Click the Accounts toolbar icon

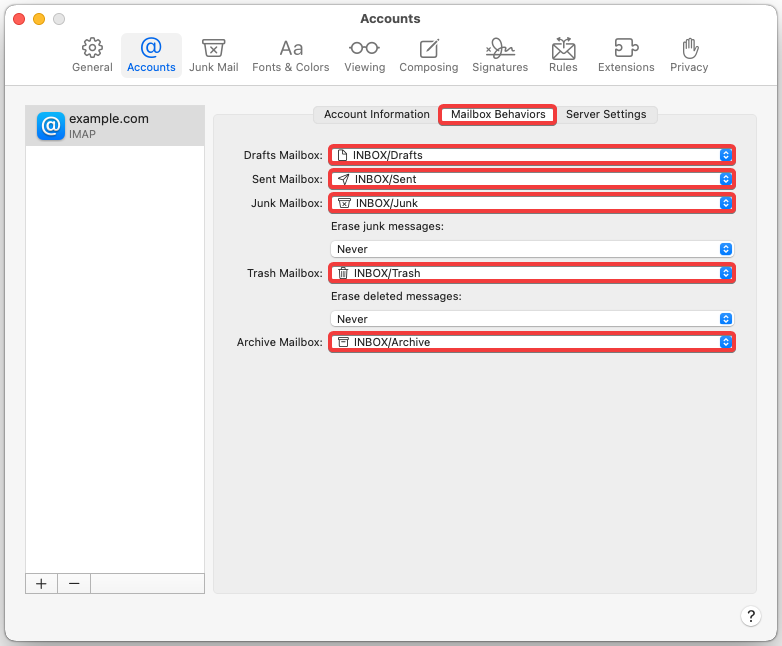tap(151, 55)
